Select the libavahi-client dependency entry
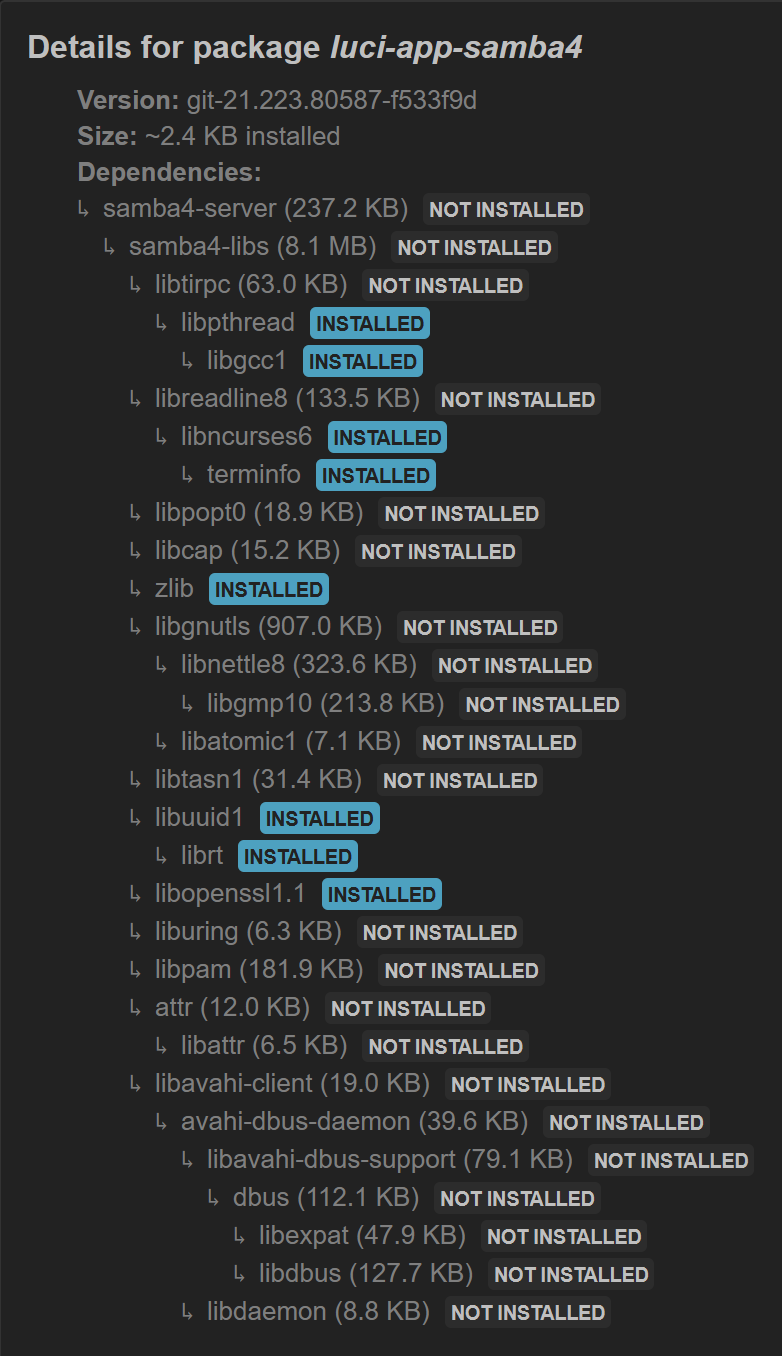 click(x=292, y=1083)
